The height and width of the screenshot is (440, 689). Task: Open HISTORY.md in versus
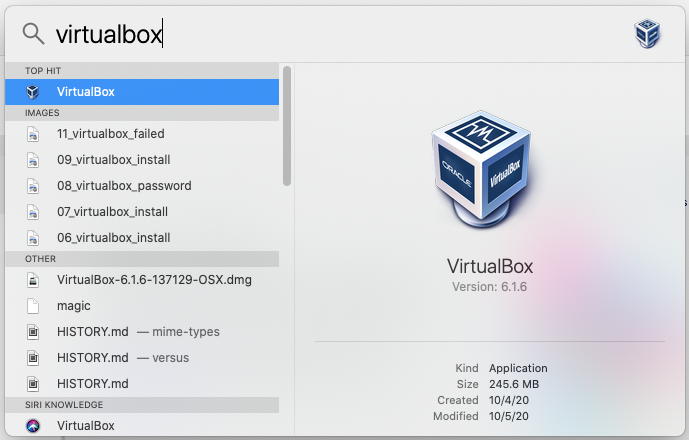123,358
